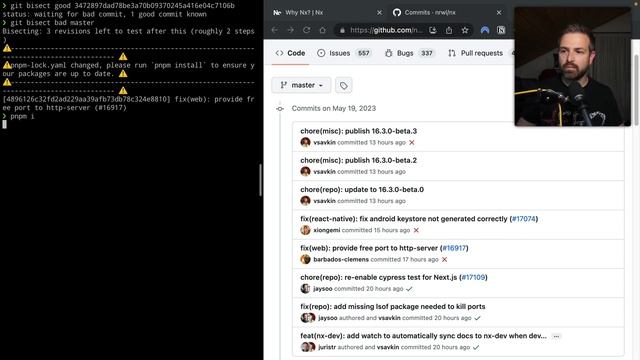Image resolution: width=640 pixels, height=360 pixels.
Task: Click failed status X on xiongemi commit
Action: tap(416, 230)
